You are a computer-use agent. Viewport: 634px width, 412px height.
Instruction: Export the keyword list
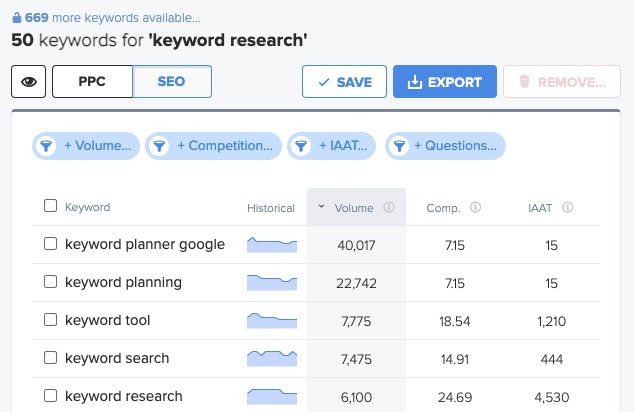(x=444, y=82)
